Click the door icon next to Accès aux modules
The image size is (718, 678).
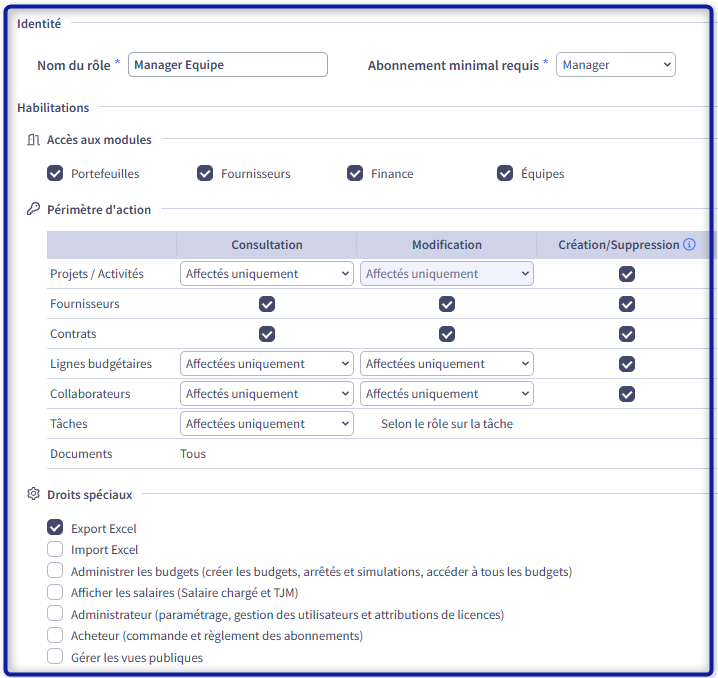33,140
